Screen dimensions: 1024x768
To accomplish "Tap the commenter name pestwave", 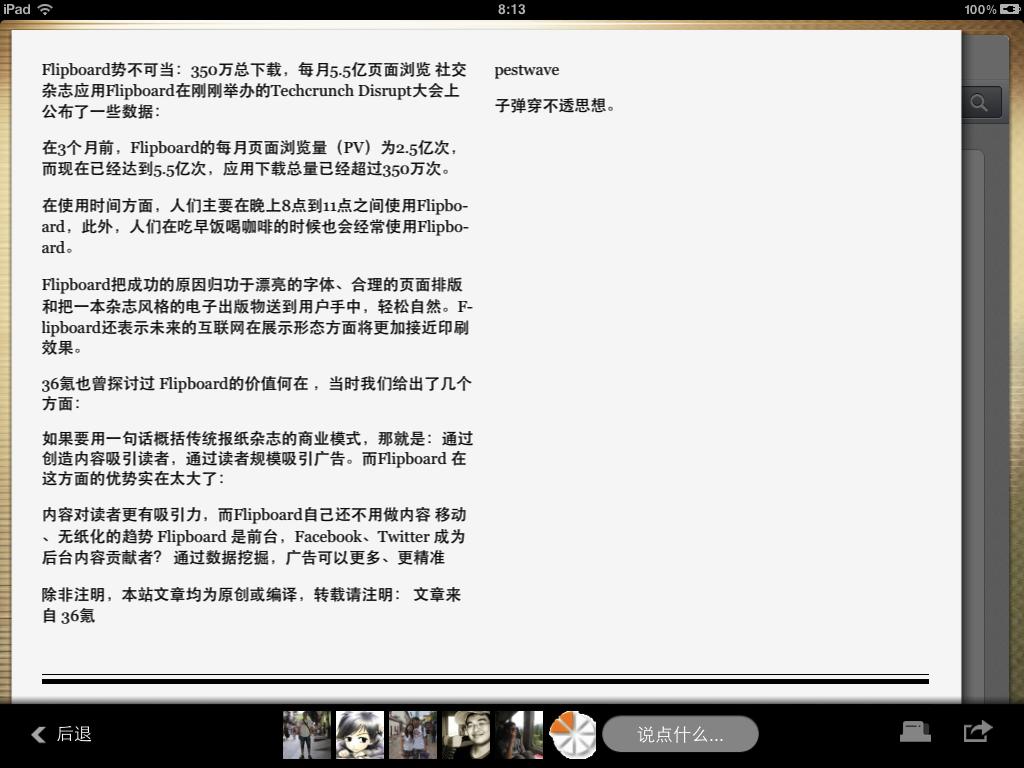I will tap(526, 70).
